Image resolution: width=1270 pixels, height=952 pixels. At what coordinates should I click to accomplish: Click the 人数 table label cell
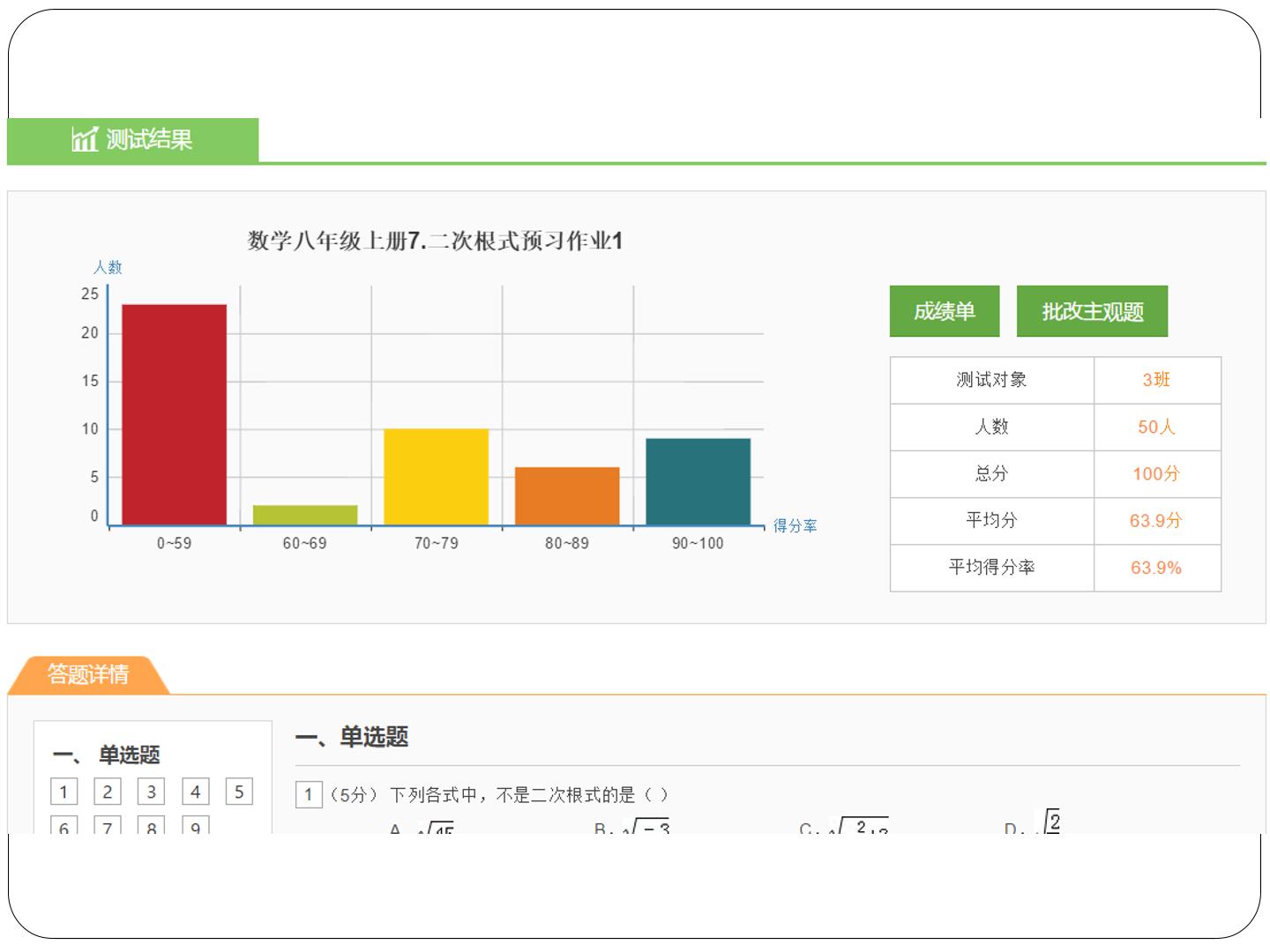(x=992, y=428)
